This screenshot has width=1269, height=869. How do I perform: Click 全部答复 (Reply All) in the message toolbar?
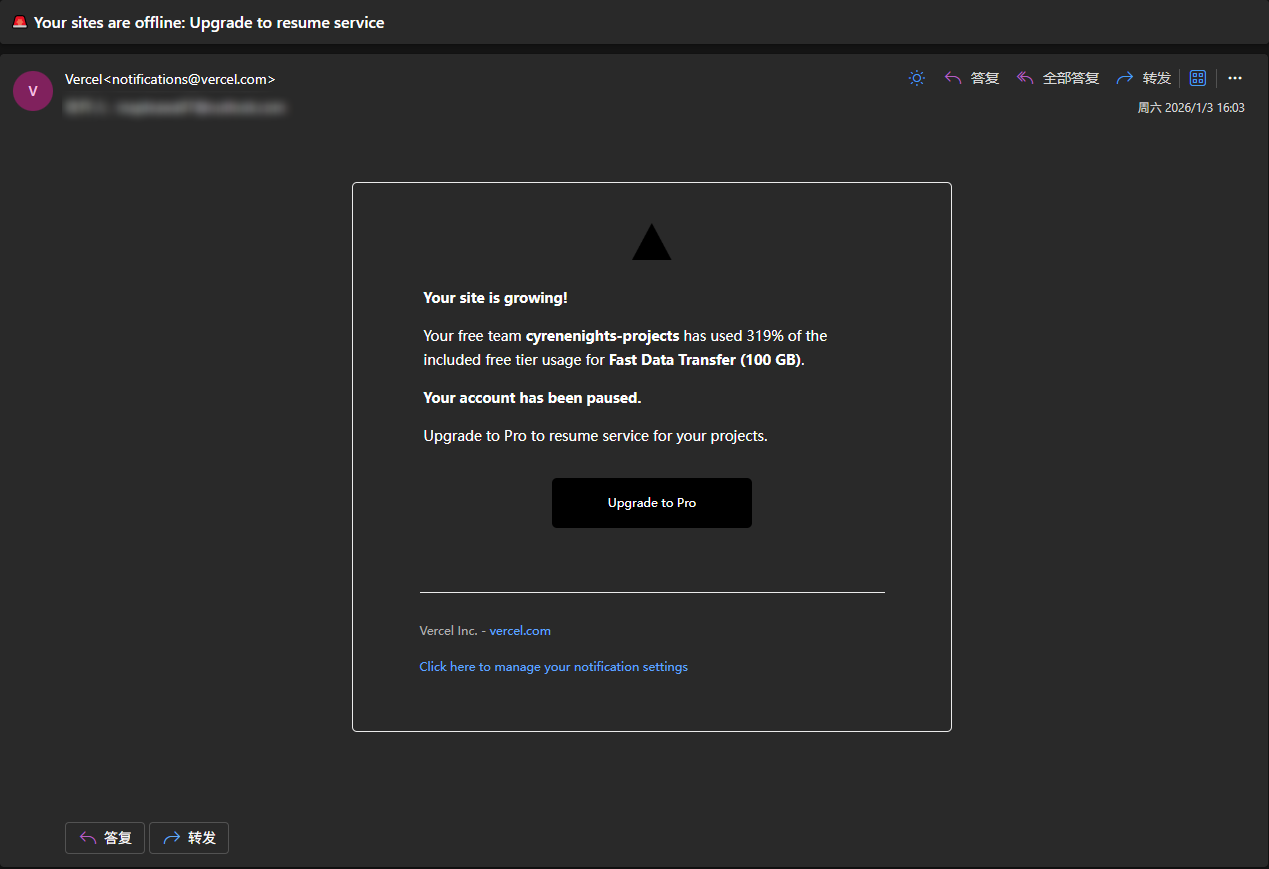pyautogui.click(x=1058, y=78)
